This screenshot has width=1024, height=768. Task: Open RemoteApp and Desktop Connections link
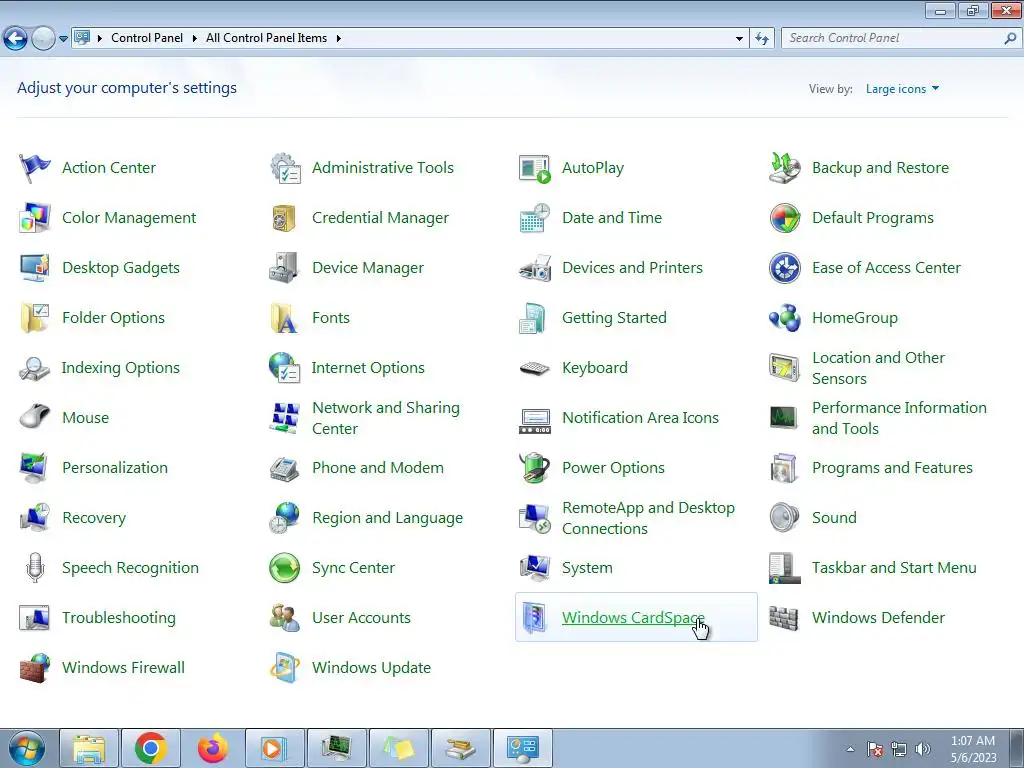648,518
